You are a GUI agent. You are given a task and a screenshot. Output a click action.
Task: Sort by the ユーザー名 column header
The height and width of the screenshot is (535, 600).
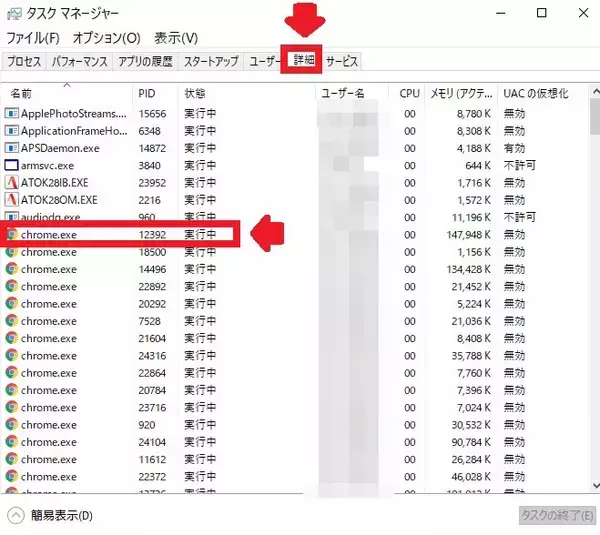(352, 93)
